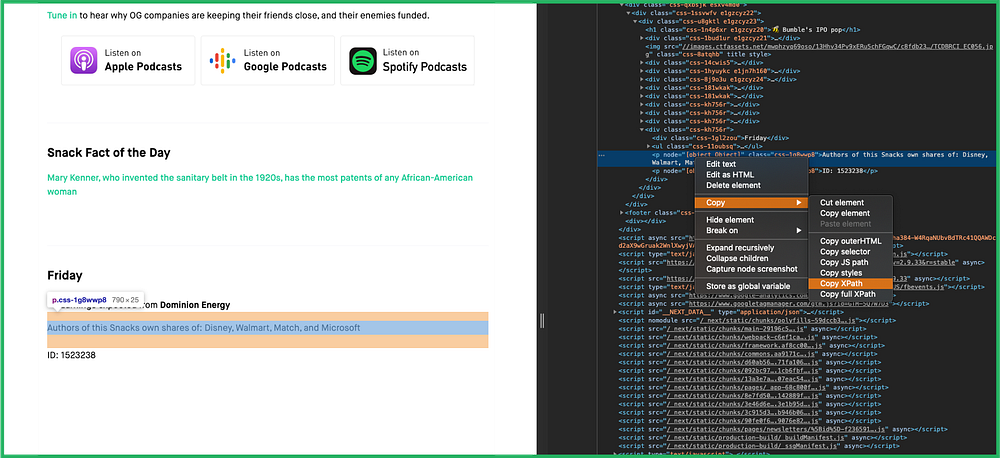Expand the footer element node
The width and height of the screenshot is (1000, 458).
pyautogui.click(x=623, y=212)
